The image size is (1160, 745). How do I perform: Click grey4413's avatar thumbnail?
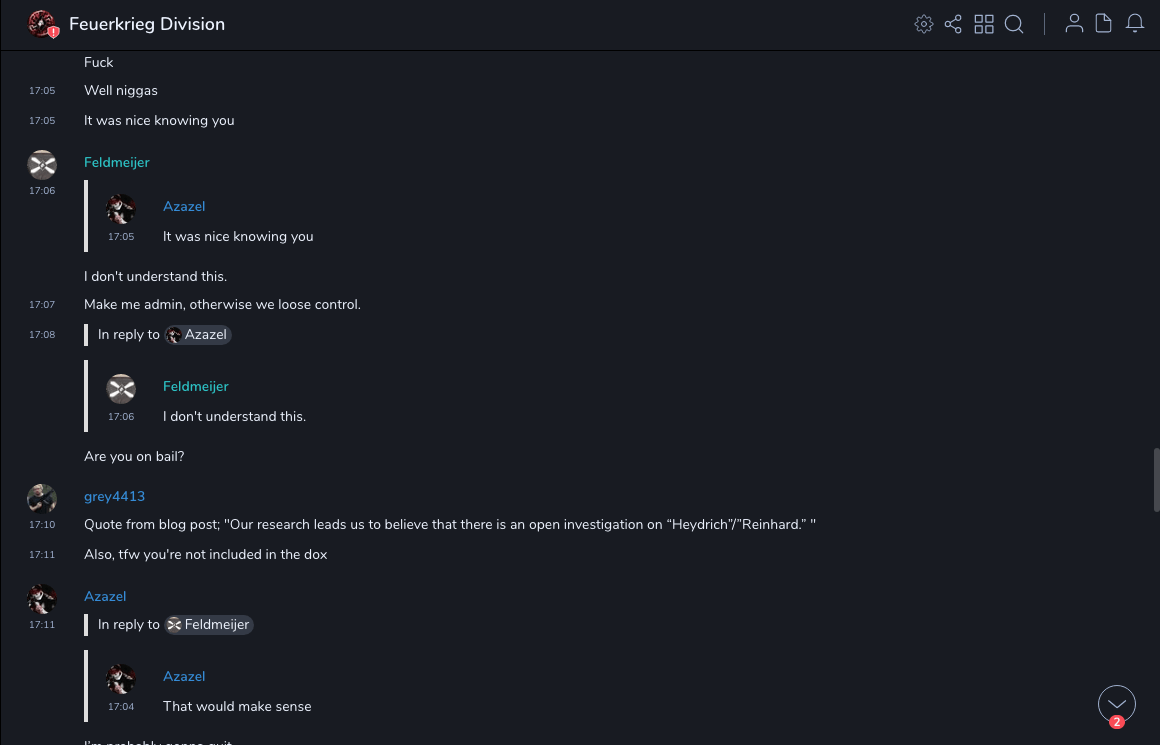pos(42,498)
